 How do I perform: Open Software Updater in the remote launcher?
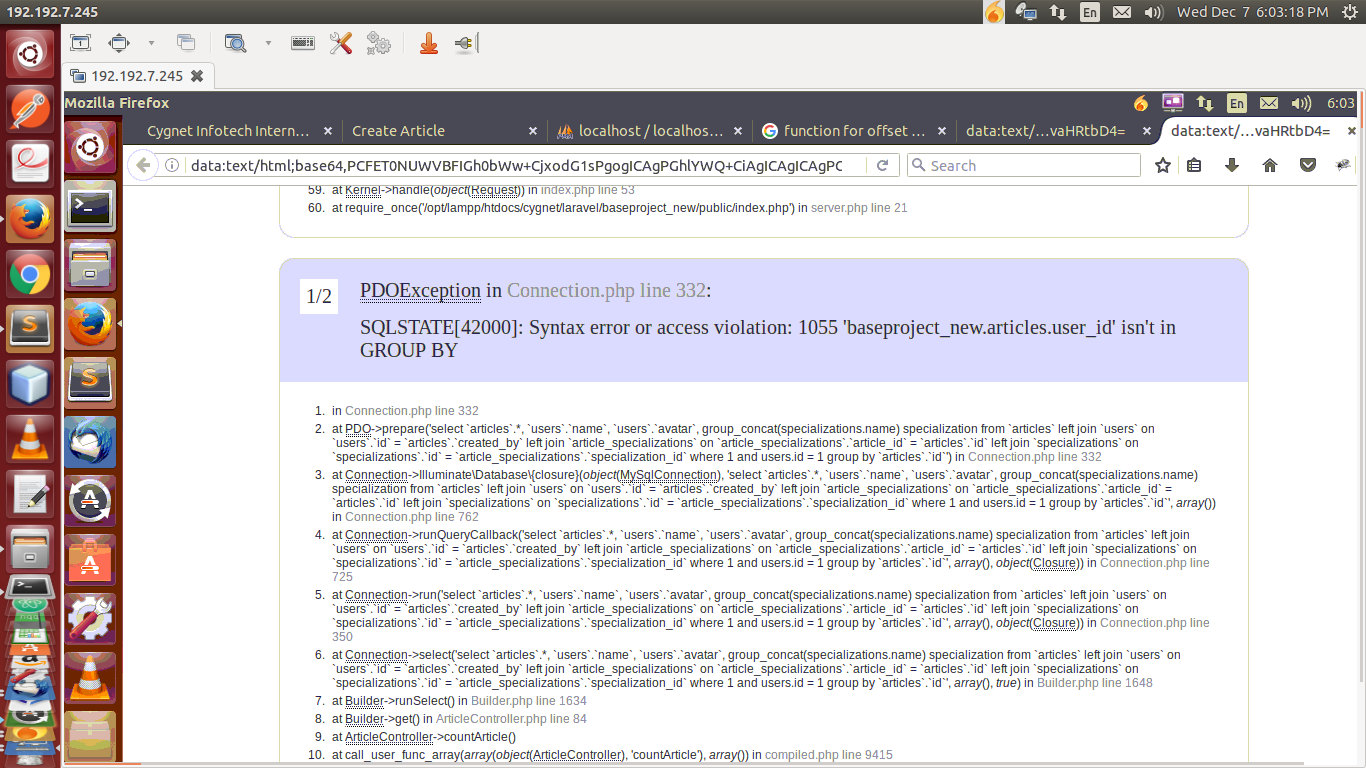click(x=90, y=501)
